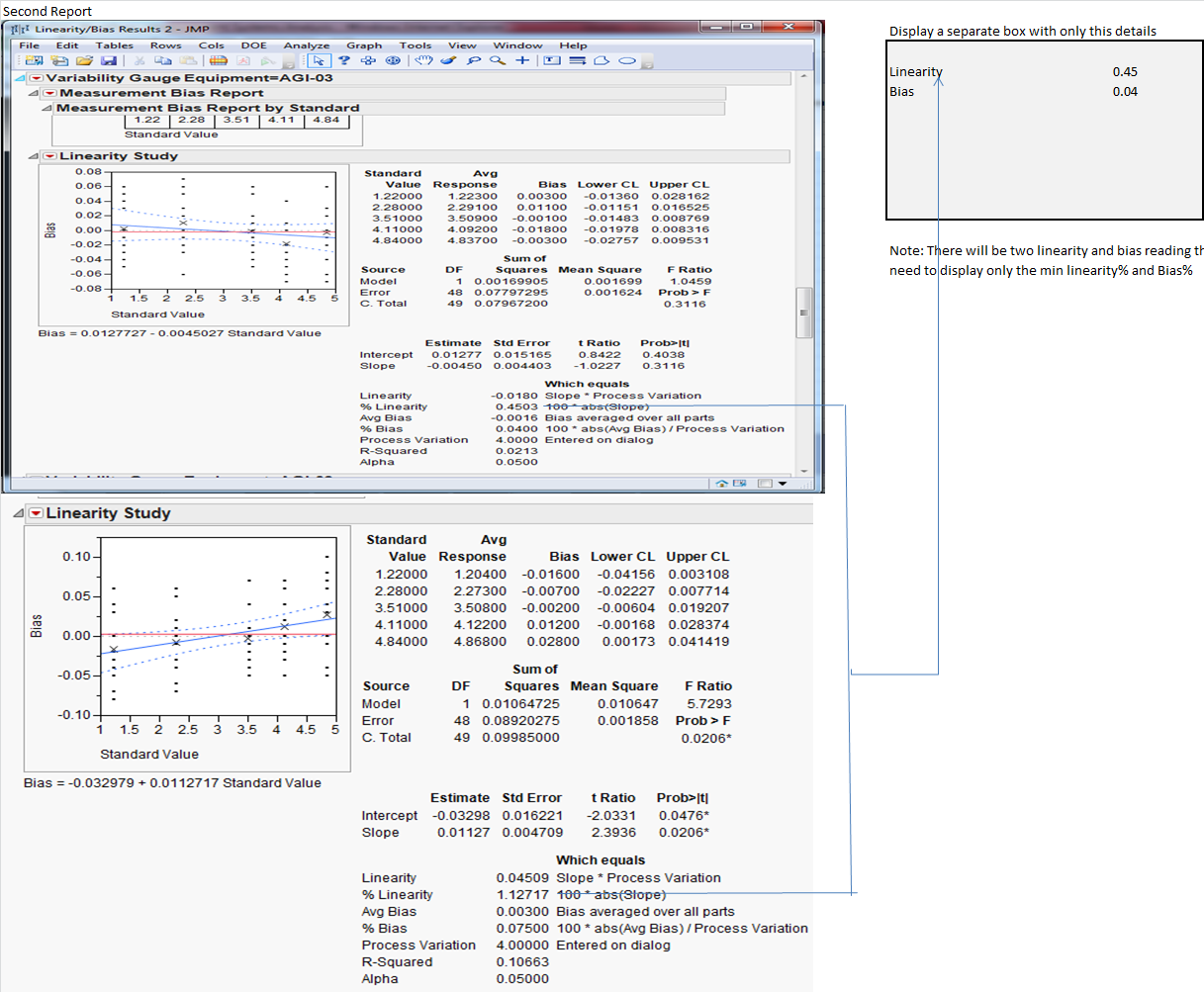Click the PDF export icon in toolbar

(243, 60)
